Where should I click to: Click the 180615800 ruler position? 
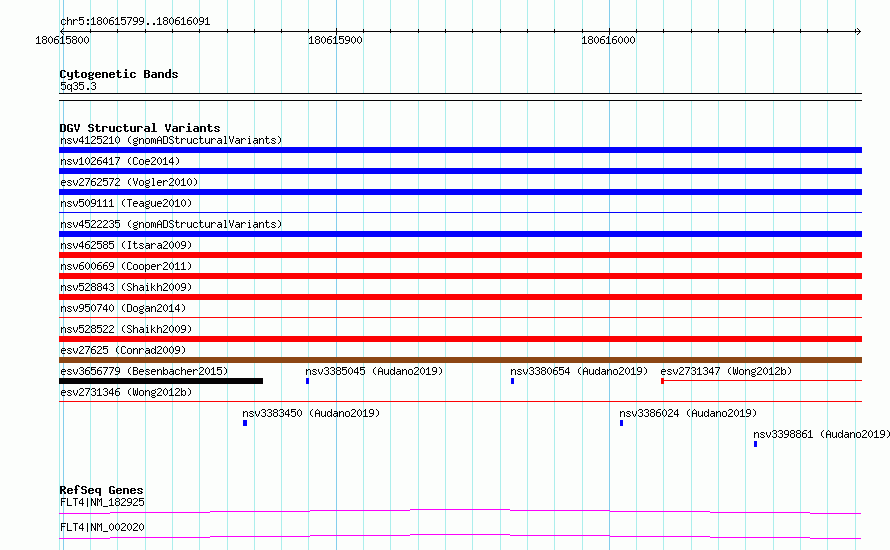point(62,40)
